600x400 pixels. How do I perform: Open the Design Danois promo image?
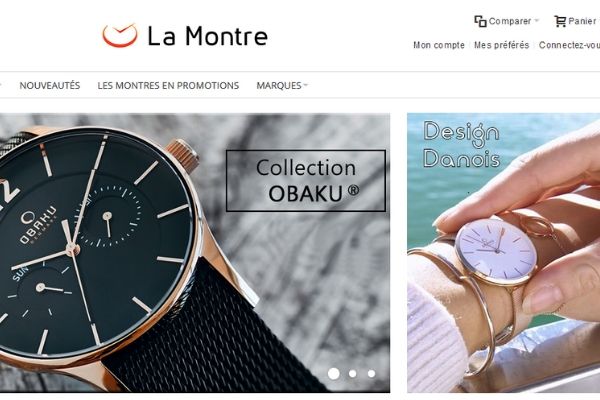click(x=504, y=253)
